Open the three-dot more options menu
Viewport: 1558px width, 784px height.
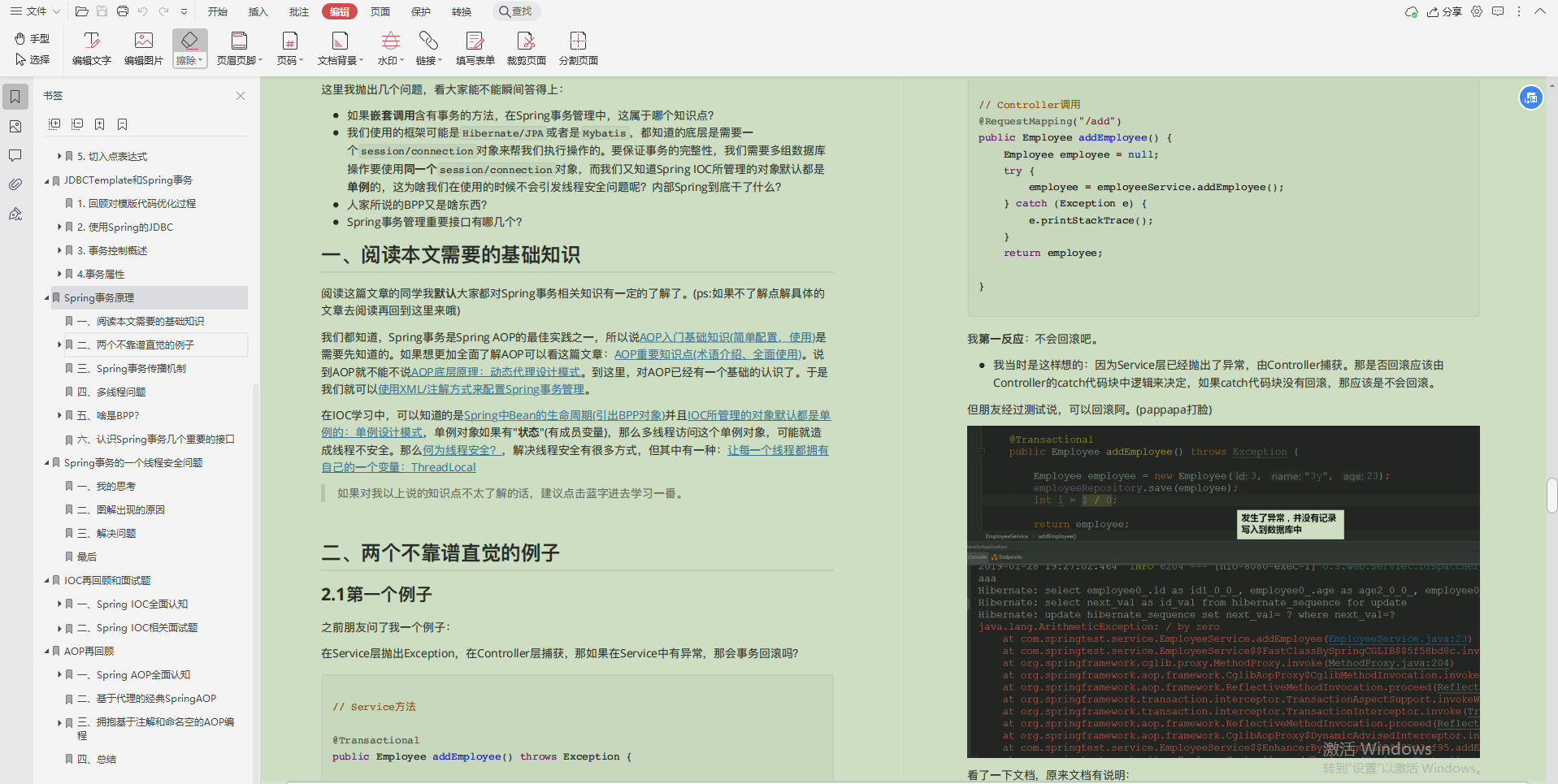point(1519,11)
